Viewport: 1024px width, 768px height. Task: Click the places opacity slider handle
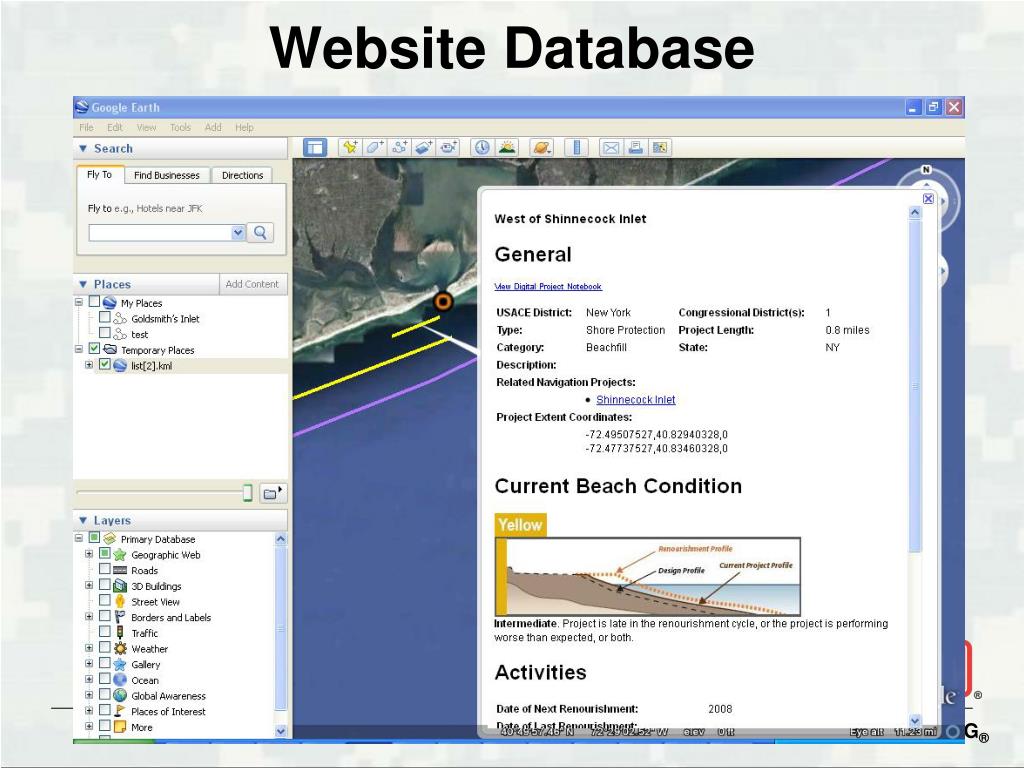click(248, 493)
